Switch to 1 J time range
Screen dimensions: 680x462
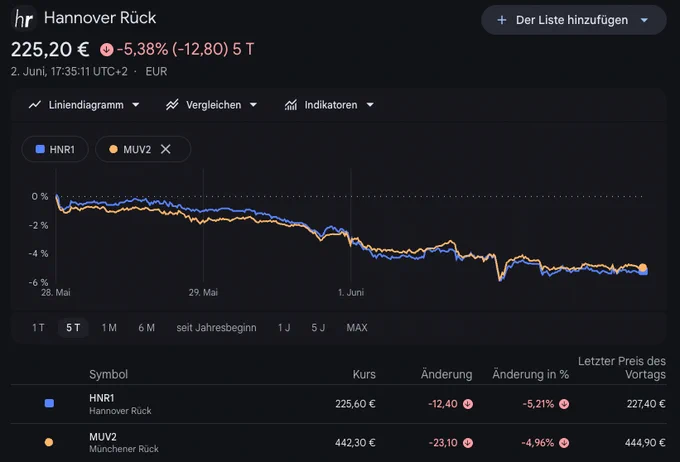click(x=284, y=328)
